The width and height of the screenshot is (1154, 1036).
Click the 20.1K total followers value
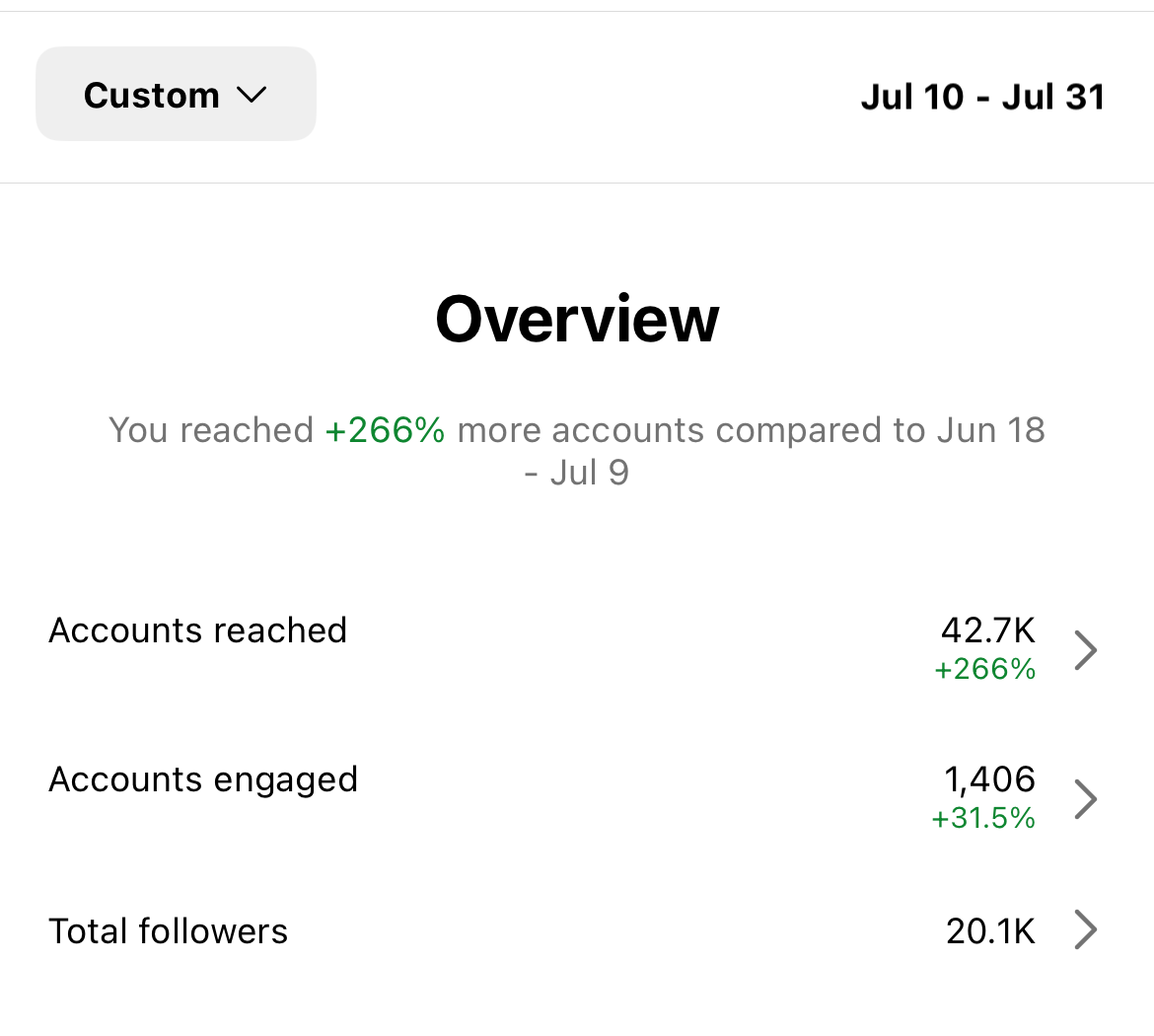pyautogui.click(x=990, y=930)
